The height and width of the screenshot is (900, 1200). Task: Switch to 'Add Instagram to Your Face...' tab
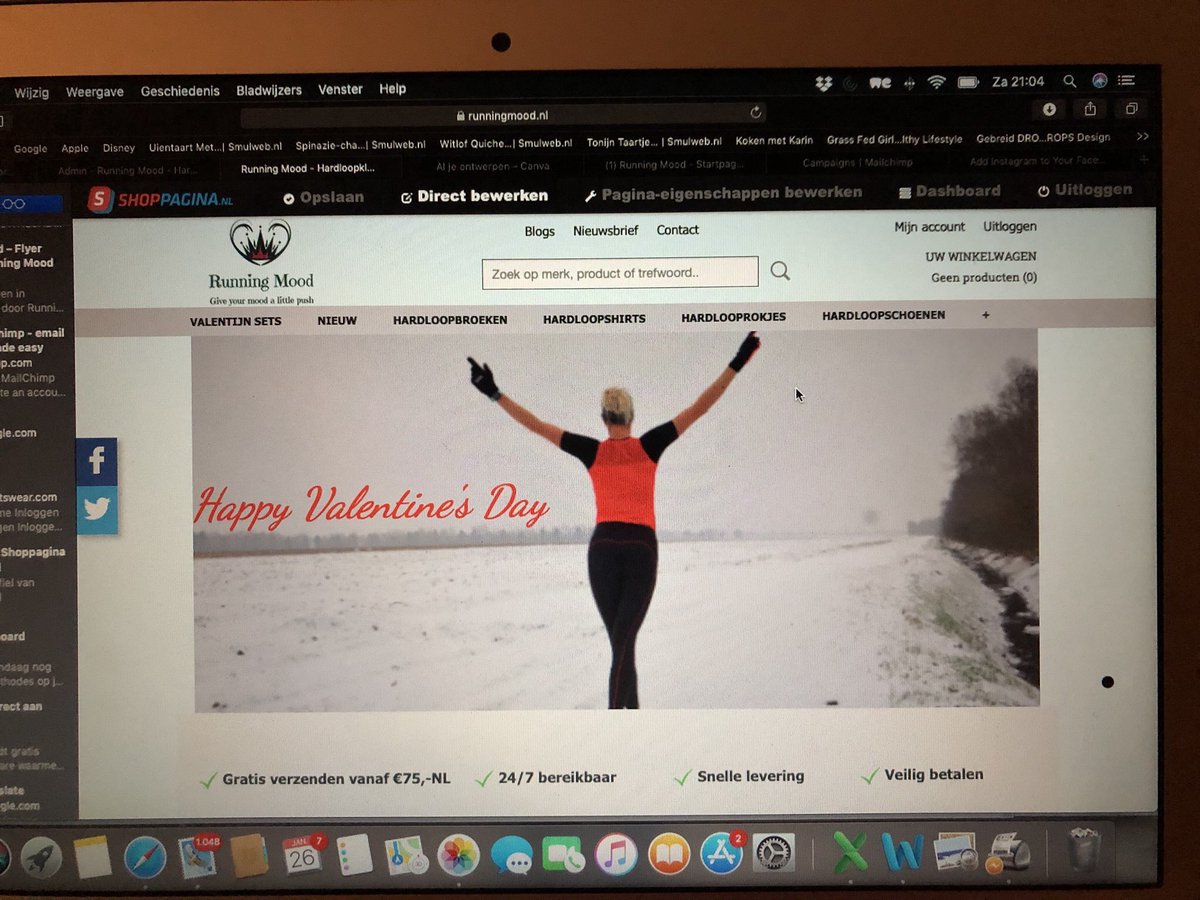pos(1035,160)
